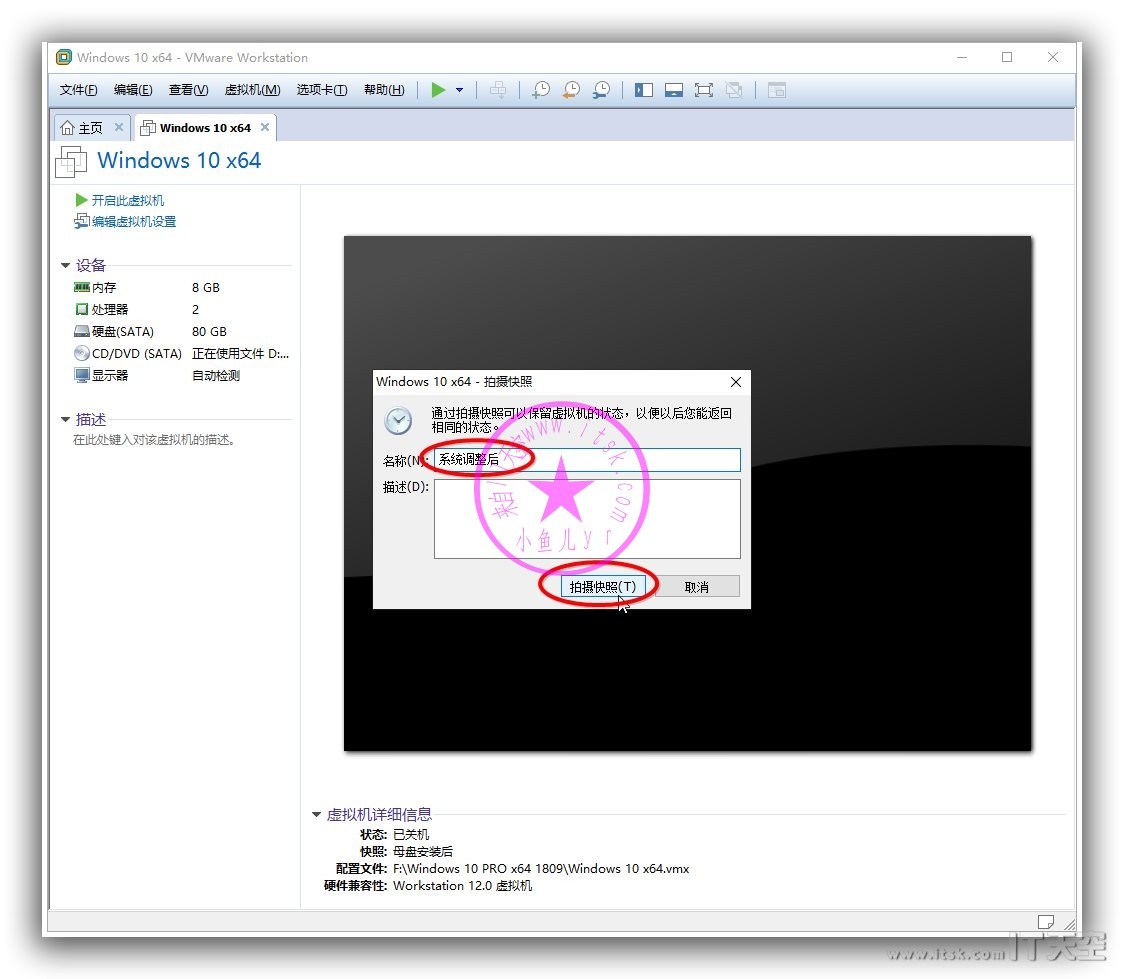Click the VM description placeholder text
Viewport: 1124px width, 979px height.
[x=154, y=439]
